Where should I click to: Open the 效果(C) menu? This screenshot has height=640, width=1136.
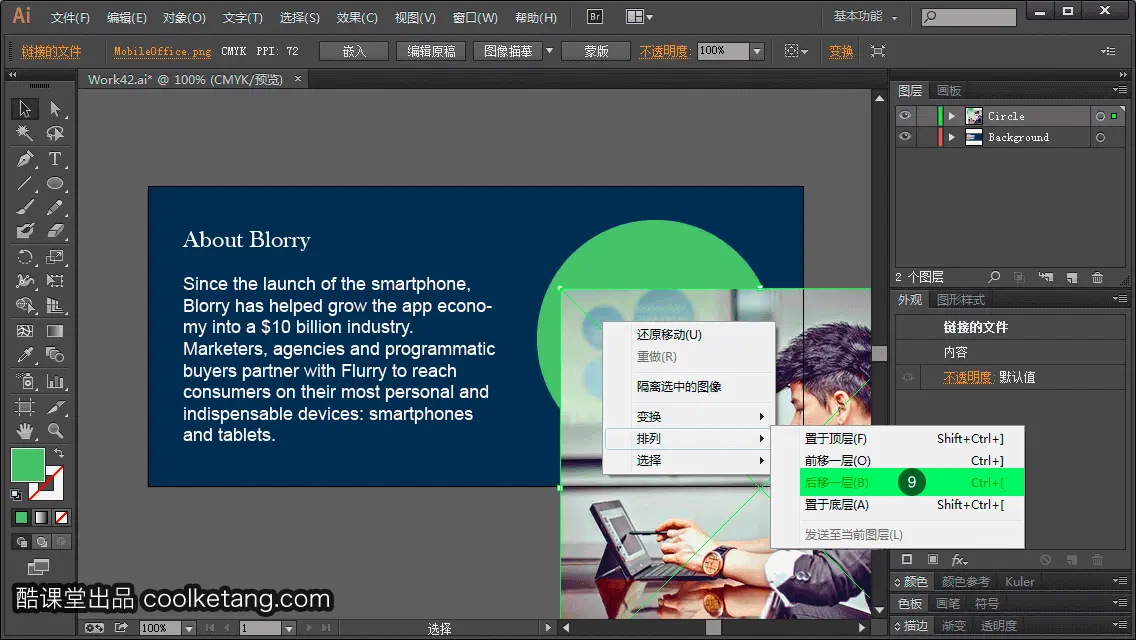click(x=357, y=17)
